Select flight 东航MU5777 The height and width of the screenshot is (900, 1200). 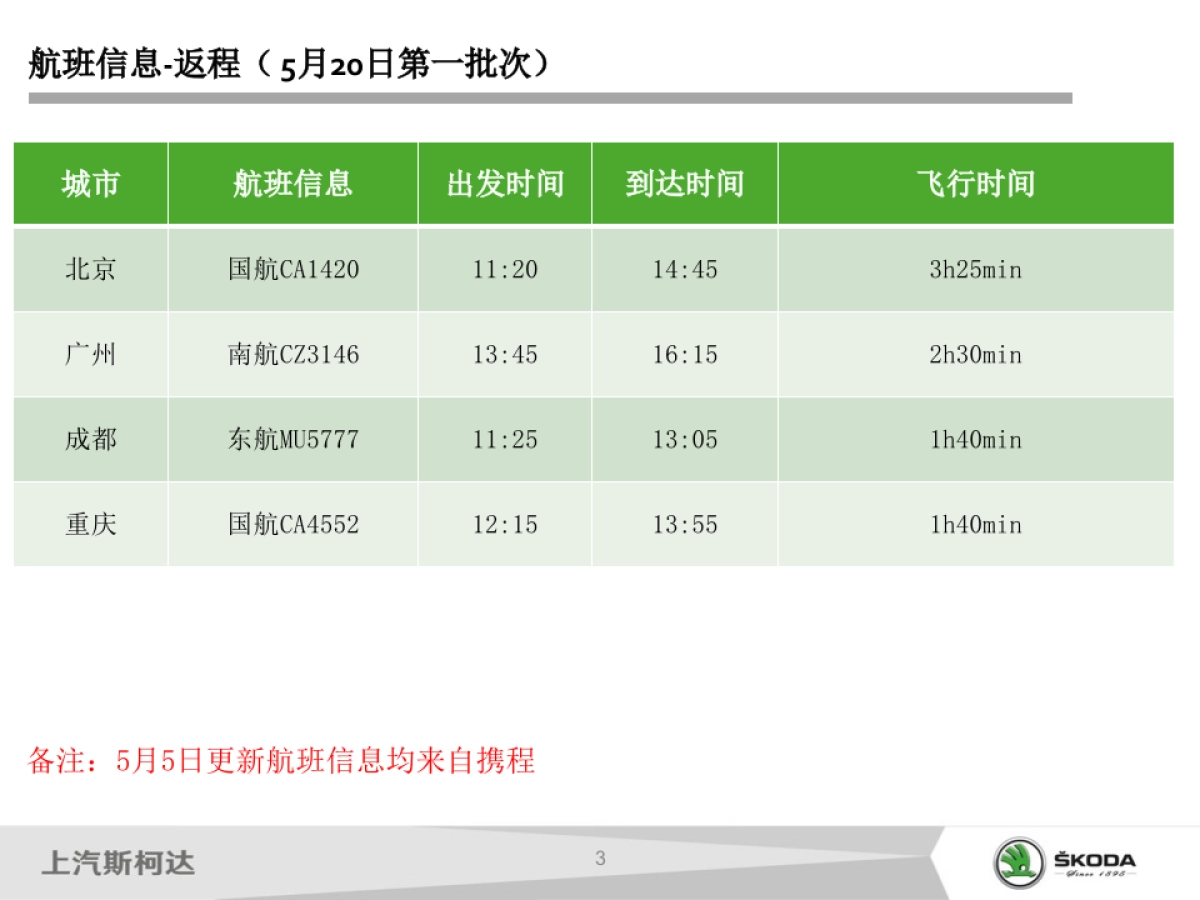[292, 439]
